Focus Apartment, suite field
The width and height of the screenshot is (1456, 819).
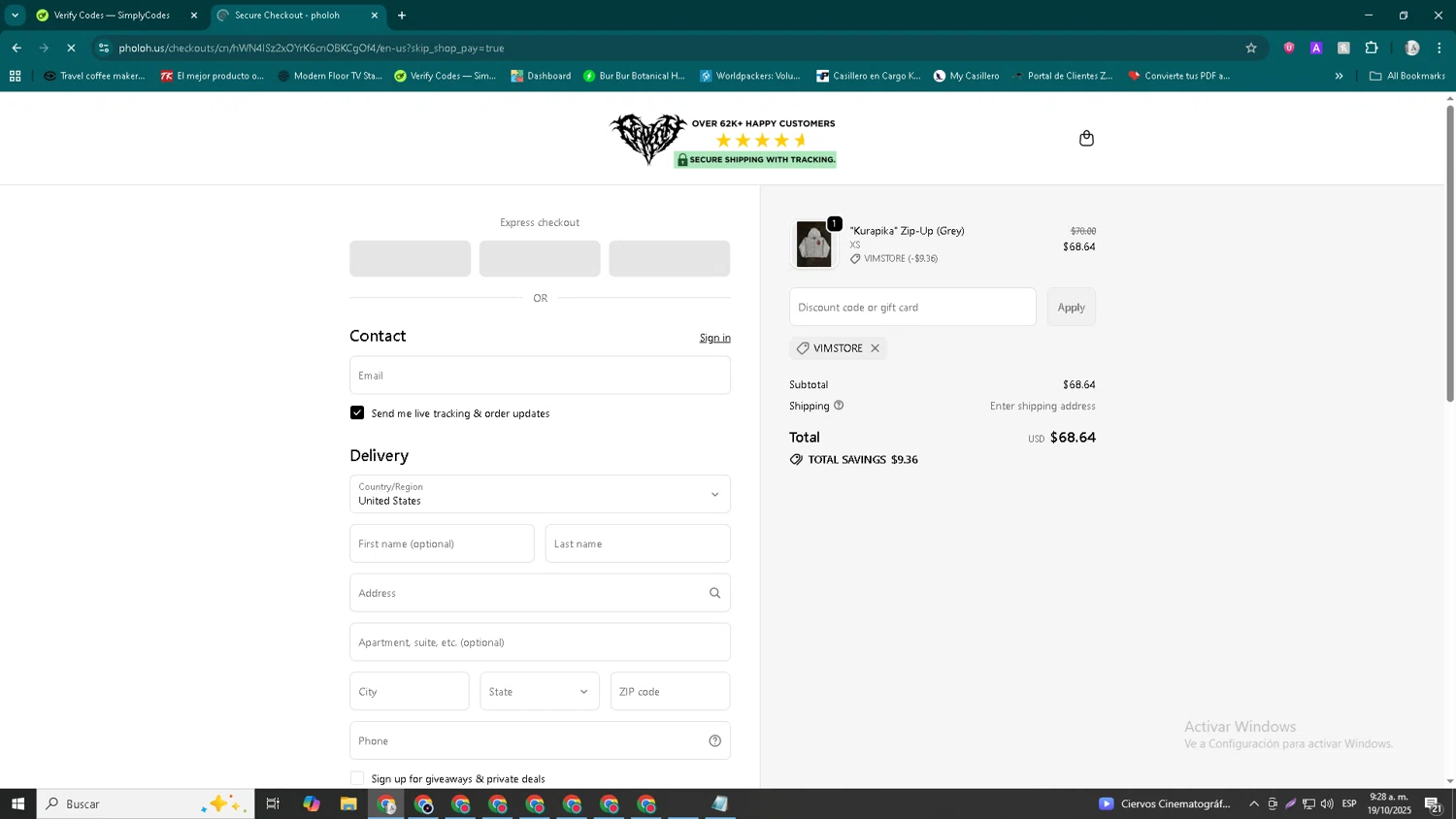540,642
